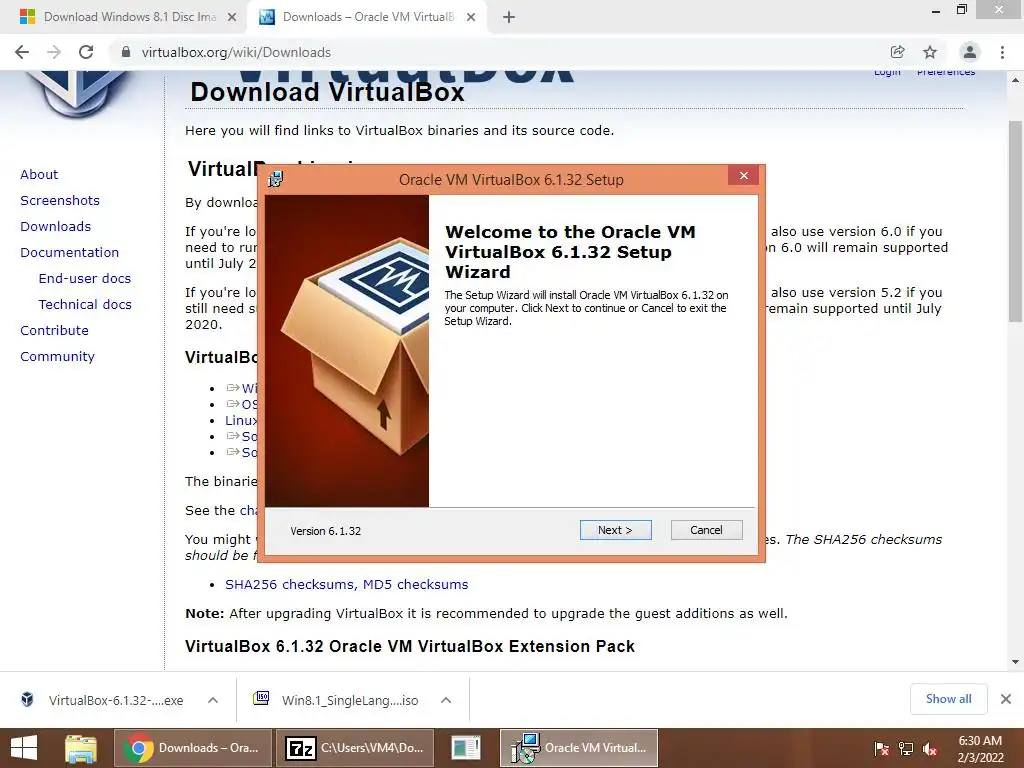Open Chrome profile avatar menu
The width and height of the screenshot is (1024, 768).
[970, 52]
